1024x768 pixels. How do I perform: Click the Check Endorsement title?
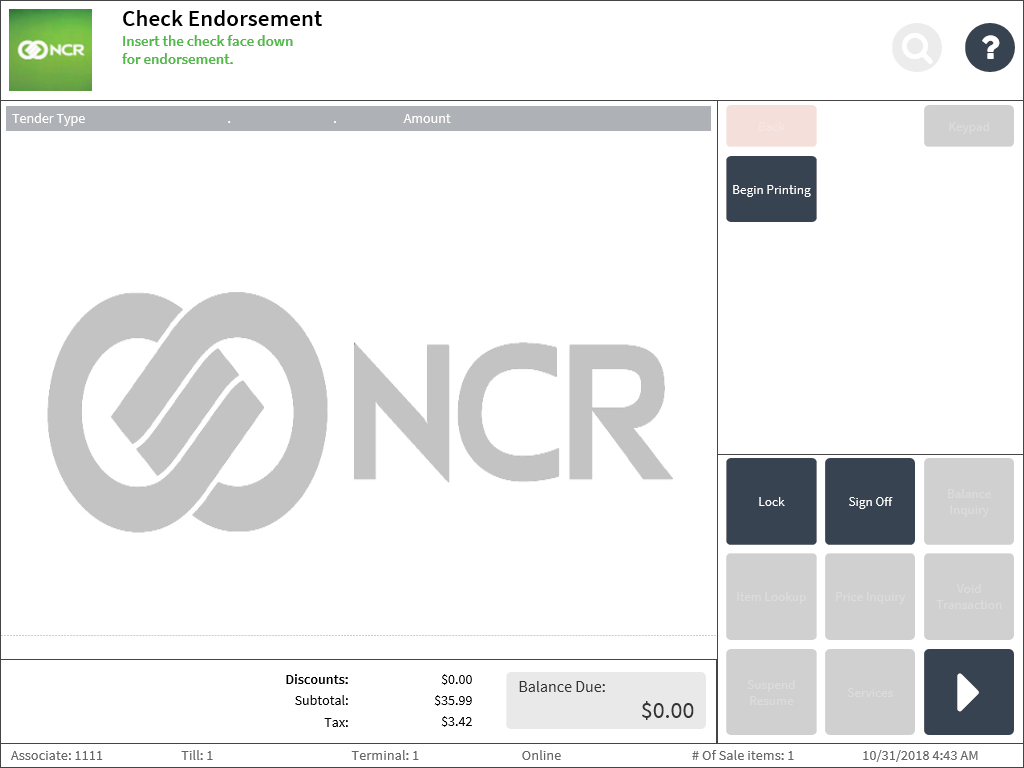222,19
